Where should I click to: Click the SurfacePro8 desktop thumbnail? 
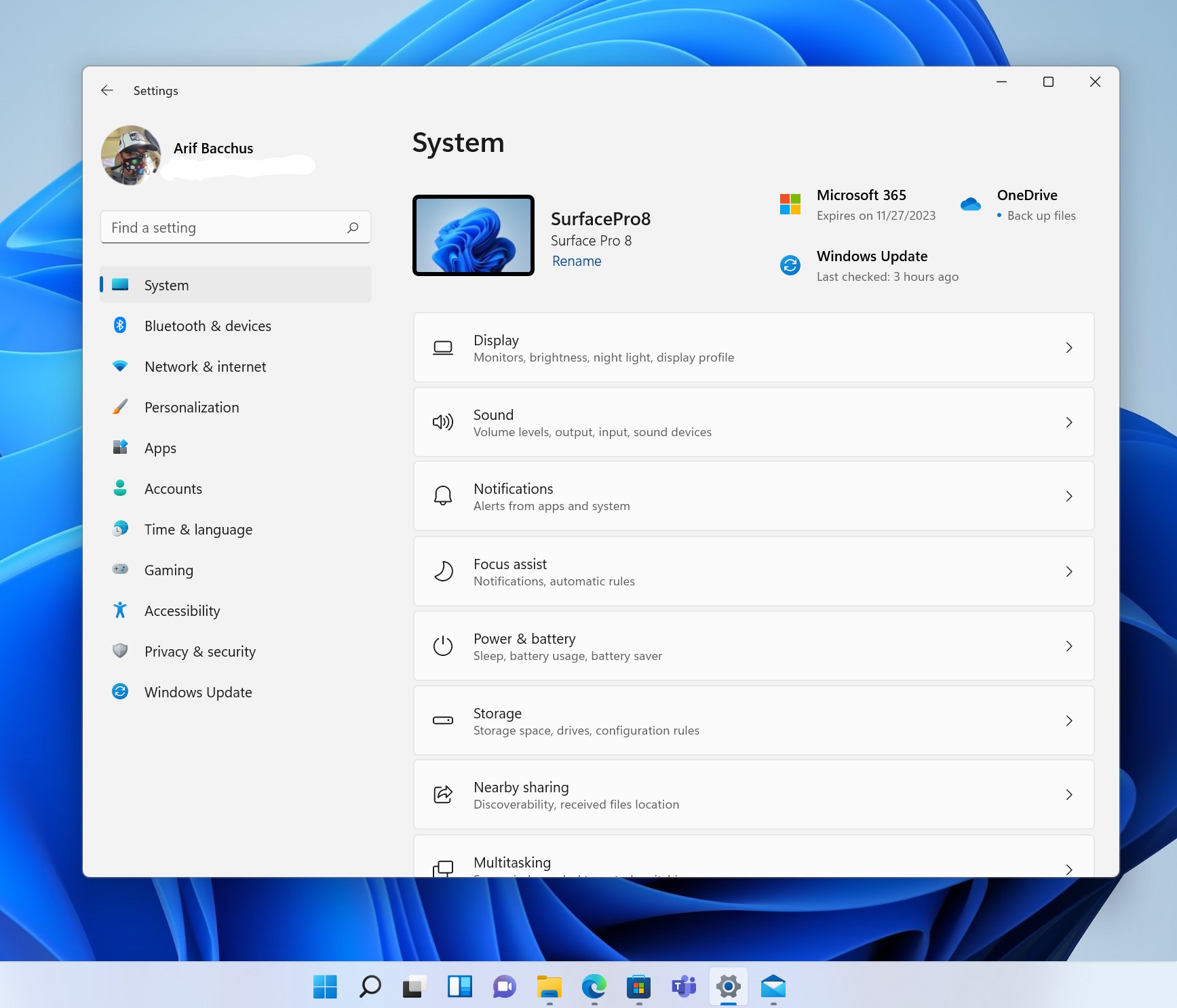click(474, 235)
